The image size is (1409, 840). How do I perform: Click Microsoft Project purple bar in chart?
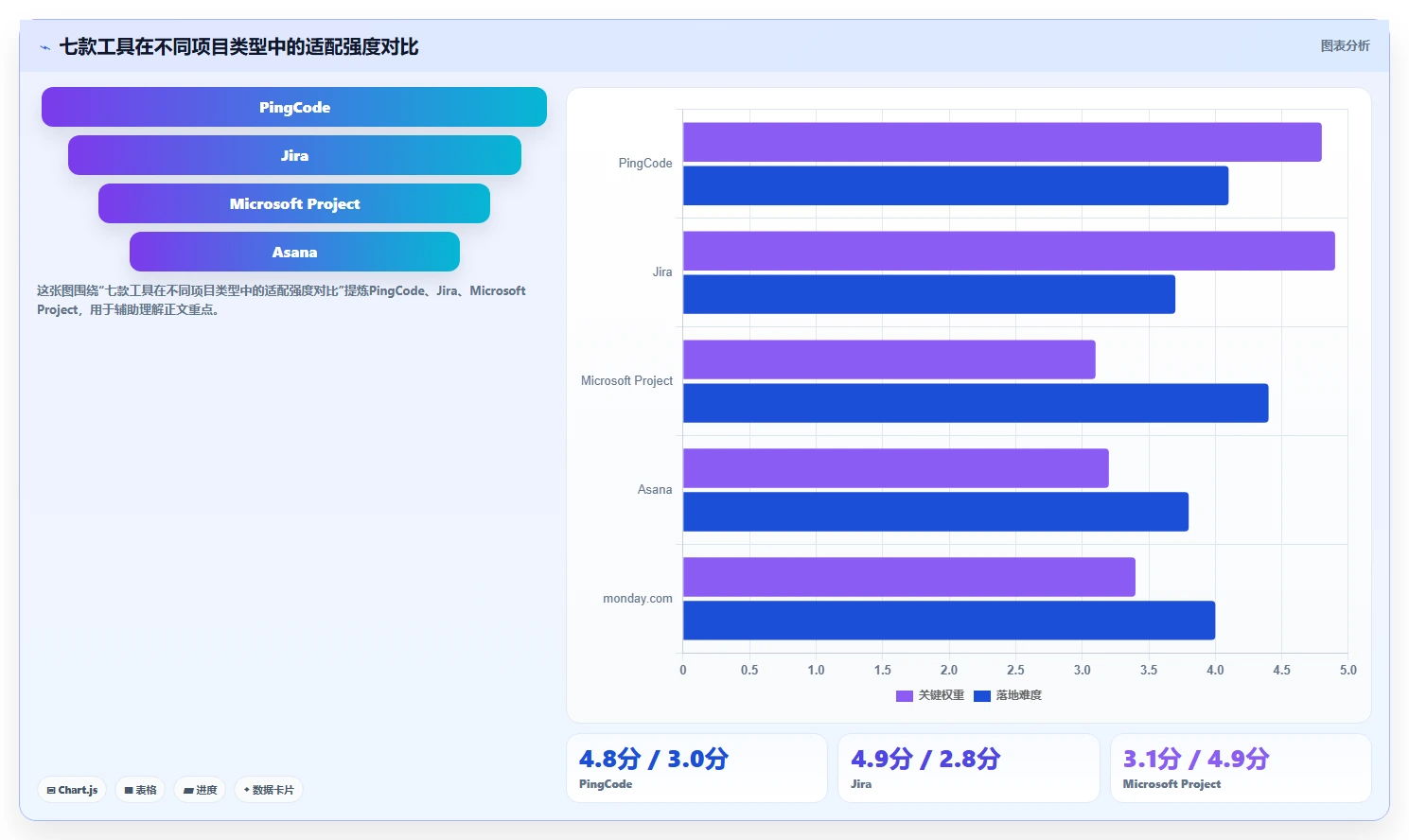(889, 359)
